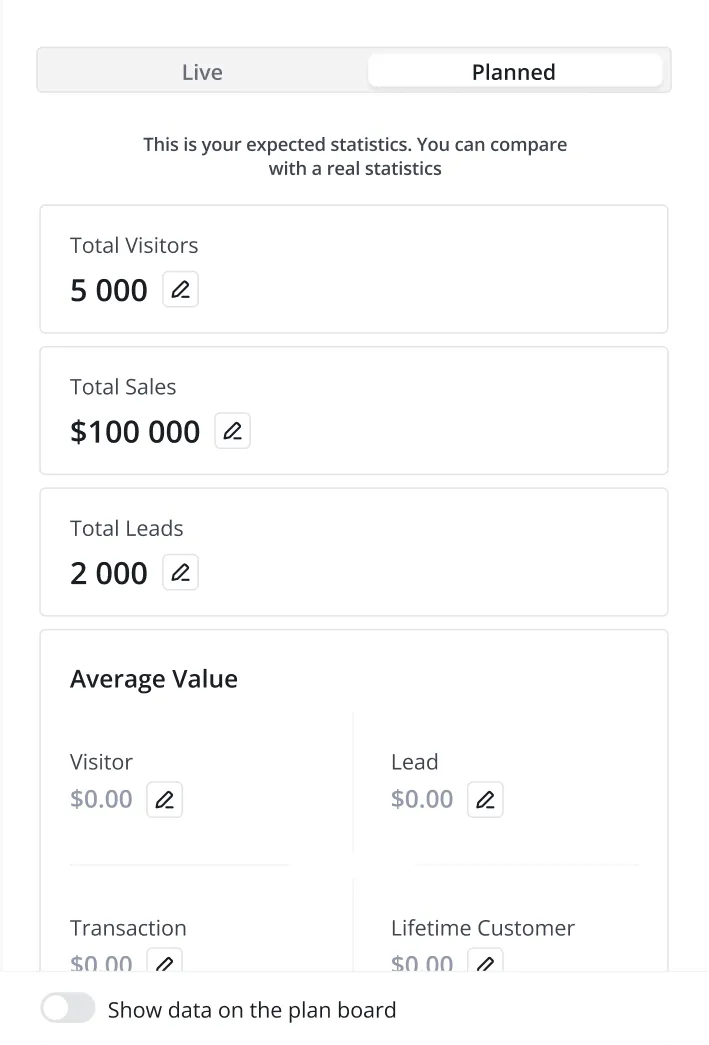Screen dimensions: 709x1045
Task: Click the Average Value heading
Action: tap(154, 679)
